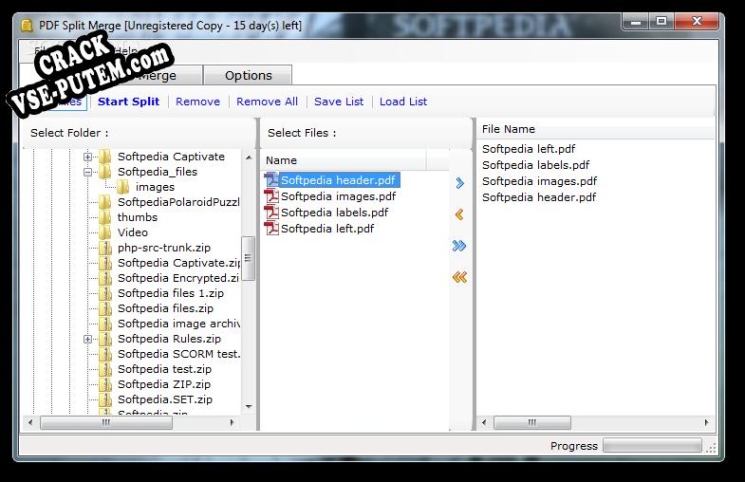Click Load List in toolbar
Screen dimensions: 745x482
(403, 101)
